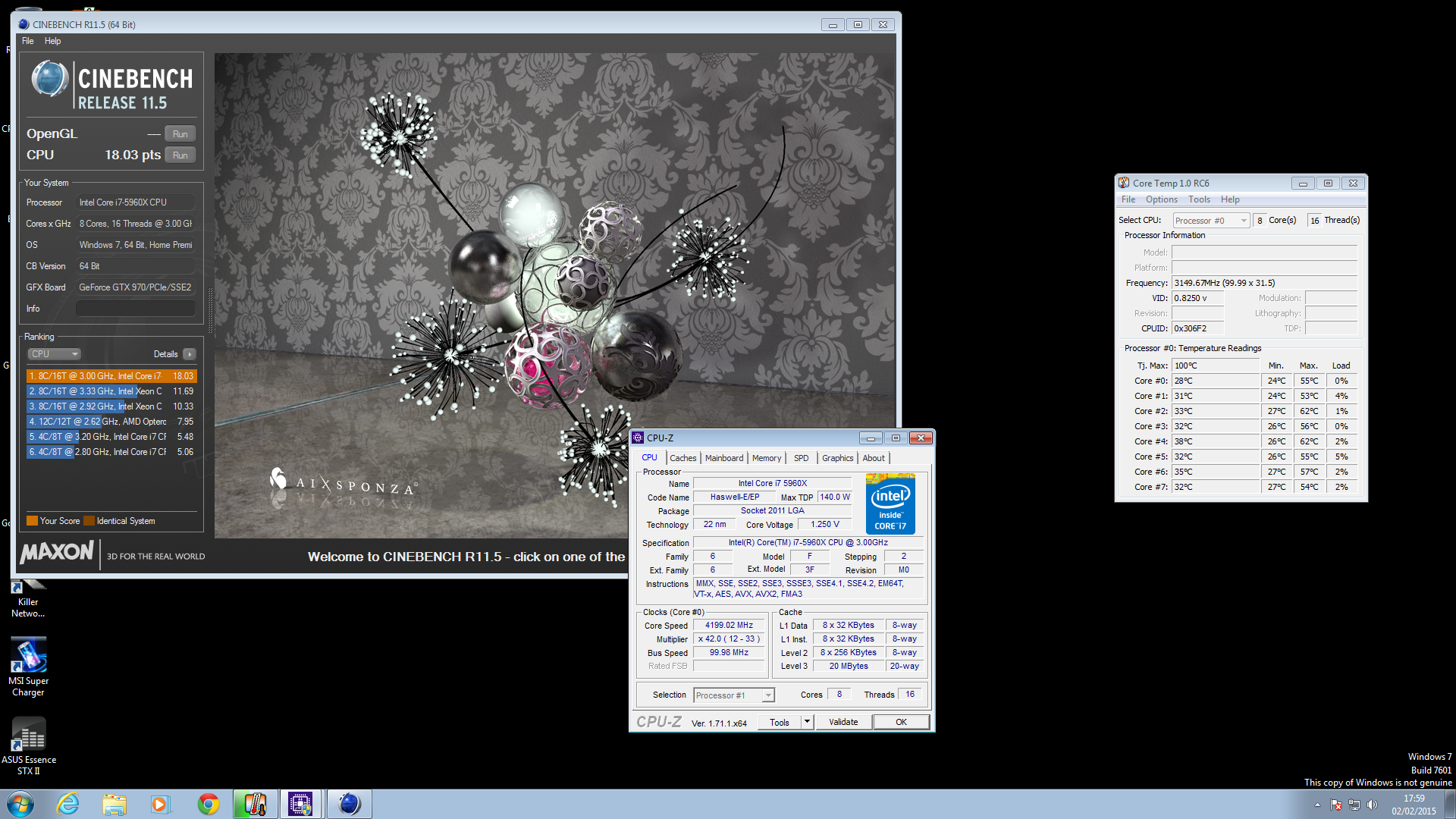Image resolution: width=1456 pixels, height=819 pixels.
Task: Click OK in the CPU-Z window
Action: point(901,723)
